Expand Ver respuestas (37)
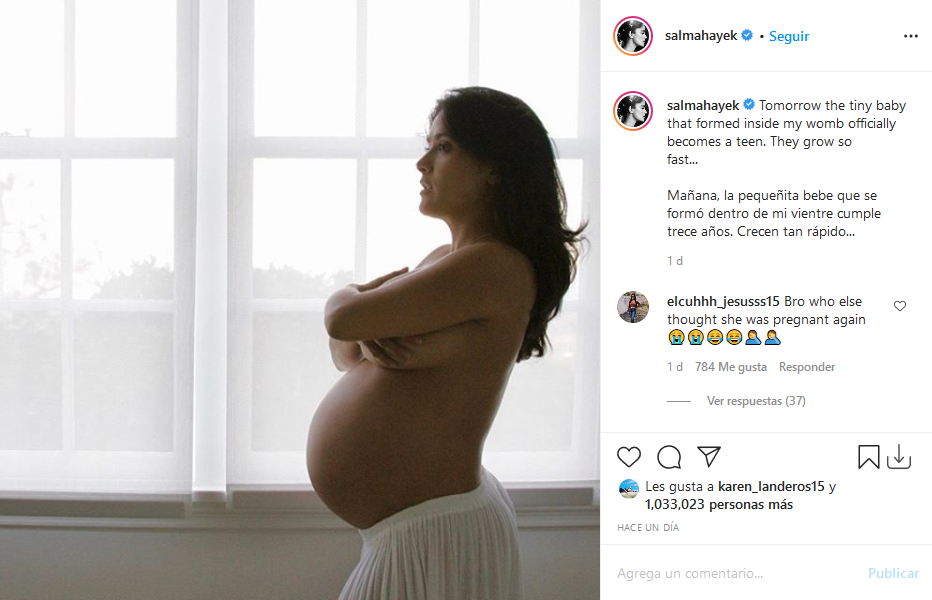The width and height of the screenshot is (932, 600). tap(756, 401)
